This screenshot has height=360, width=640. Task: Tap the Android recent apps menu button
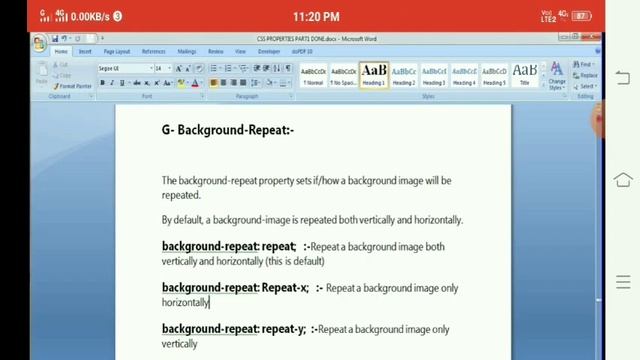tap(623, 282)
